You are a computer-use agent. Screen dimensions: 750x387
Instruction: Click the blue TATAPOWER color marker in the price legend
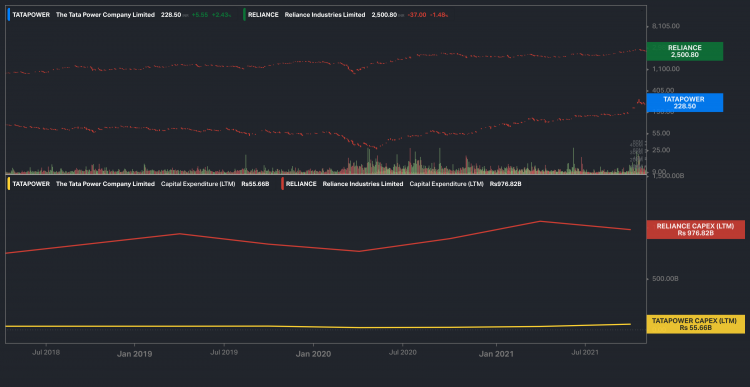point(9,15)
